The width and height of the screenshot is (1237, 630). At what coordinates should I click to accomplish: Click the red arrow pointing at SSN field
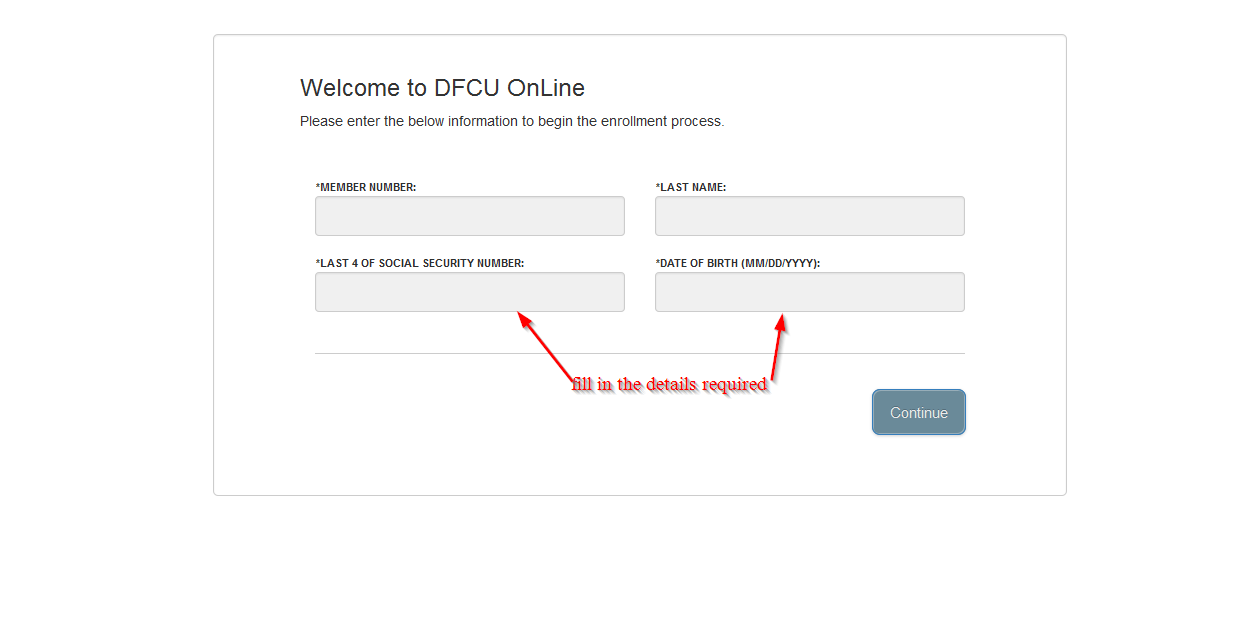pos(545,347)
